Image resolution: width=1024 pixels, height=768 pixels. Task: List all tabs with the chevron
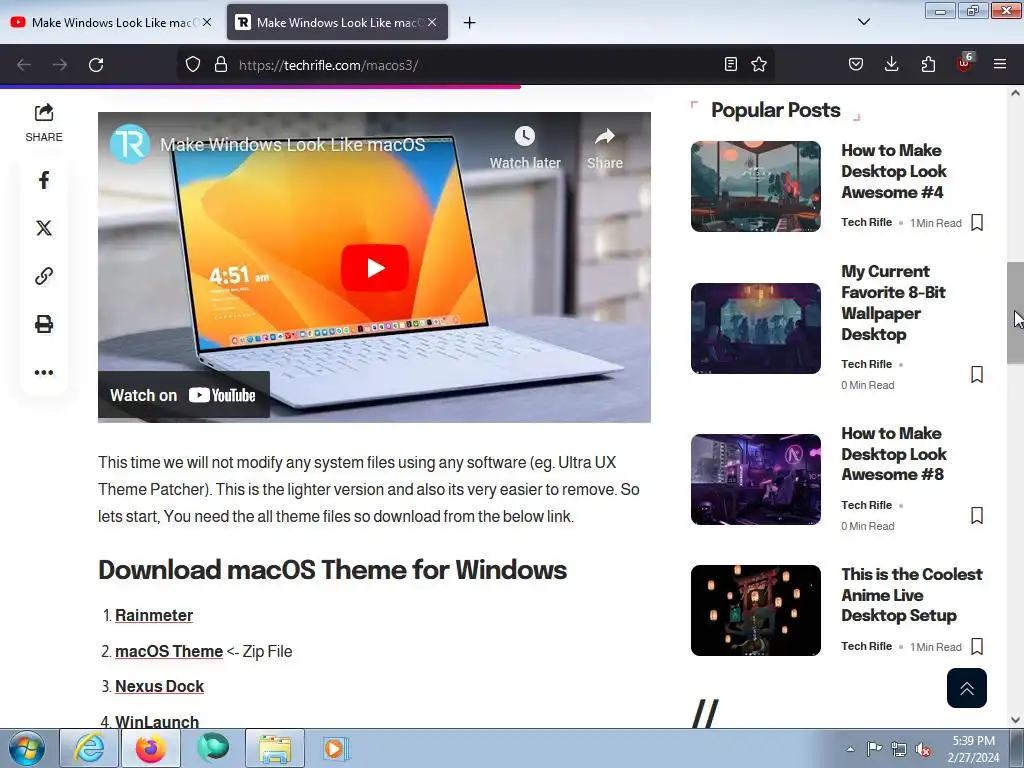(863, 22)
